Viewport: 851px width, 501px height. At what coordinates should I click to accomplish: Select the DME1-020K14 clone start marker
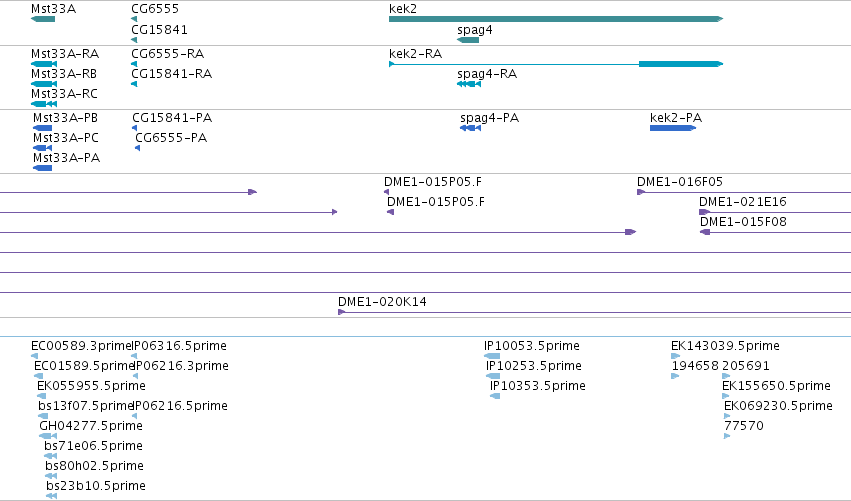pos(342,312)
